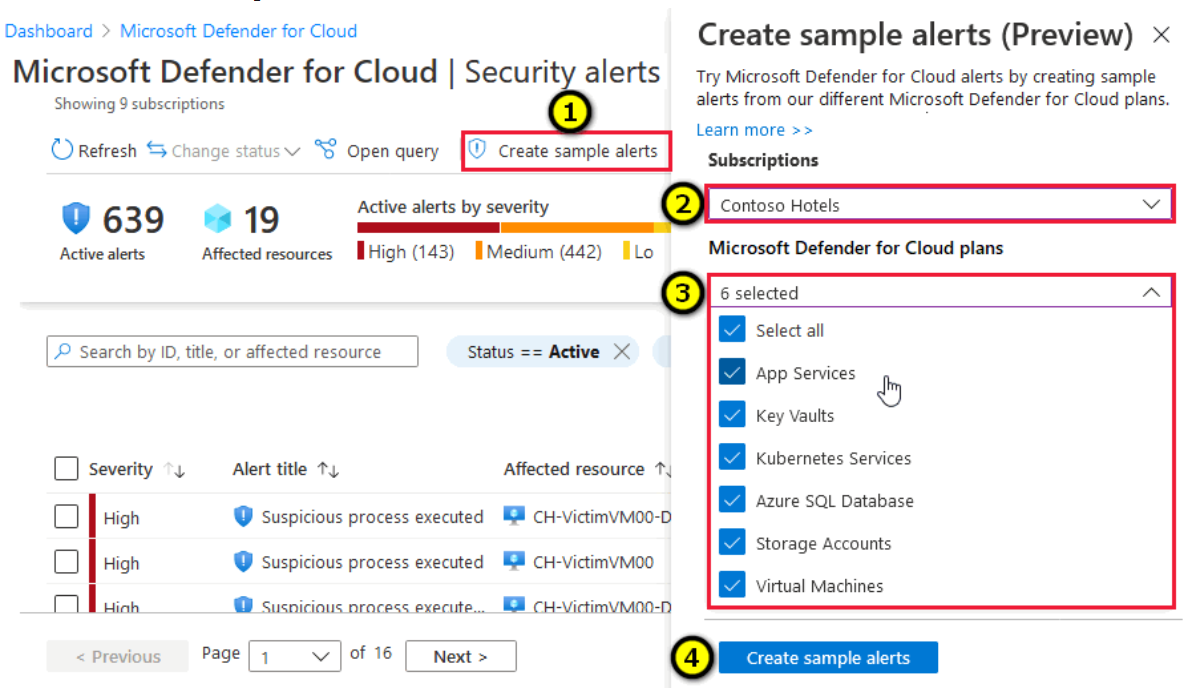Click the CH-VictimVM00 virtual machine icon
Screen dimensions: 1189x690
click(x=513, y=563)
